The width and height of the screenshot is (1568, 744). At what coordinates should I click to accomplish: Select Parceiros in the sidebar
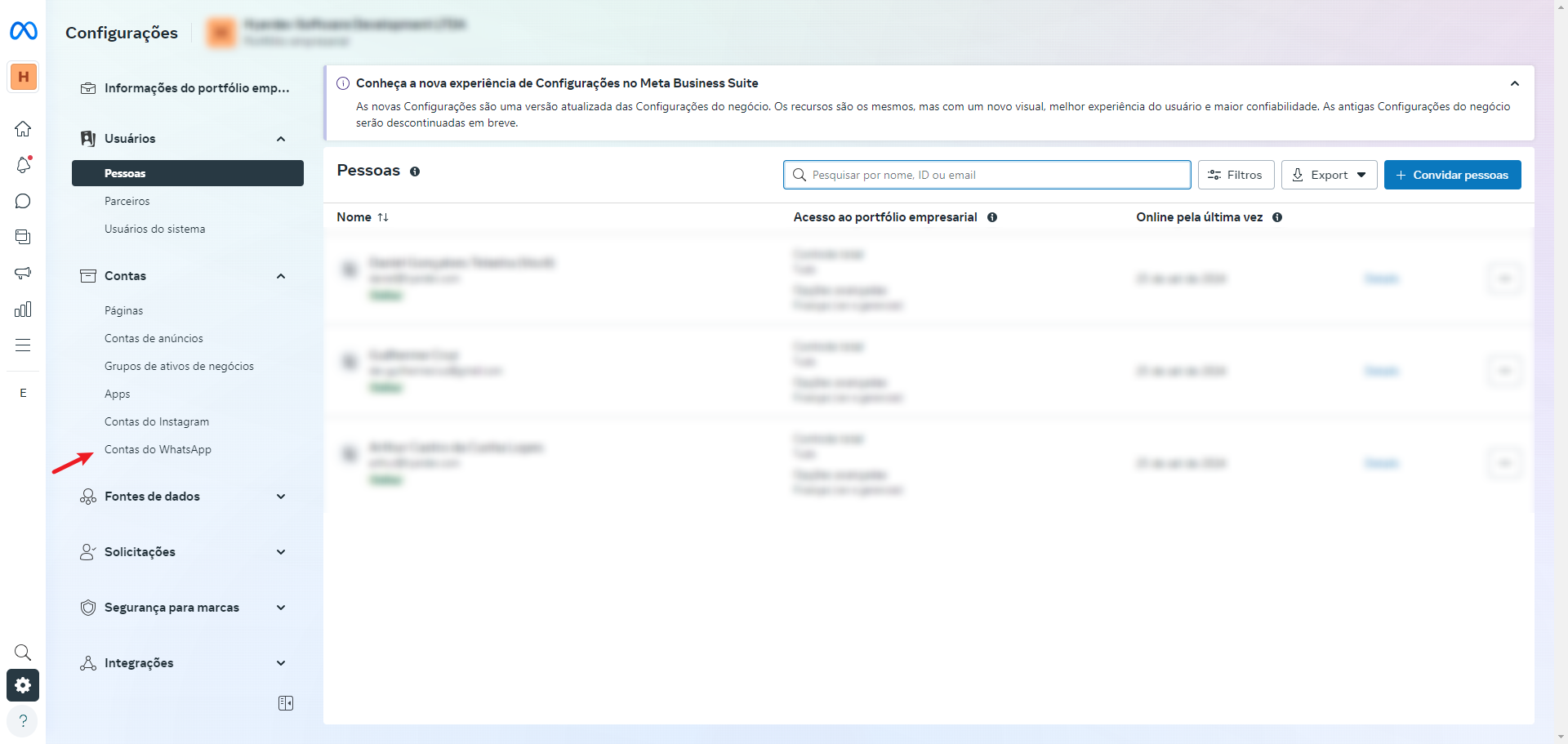127,201
